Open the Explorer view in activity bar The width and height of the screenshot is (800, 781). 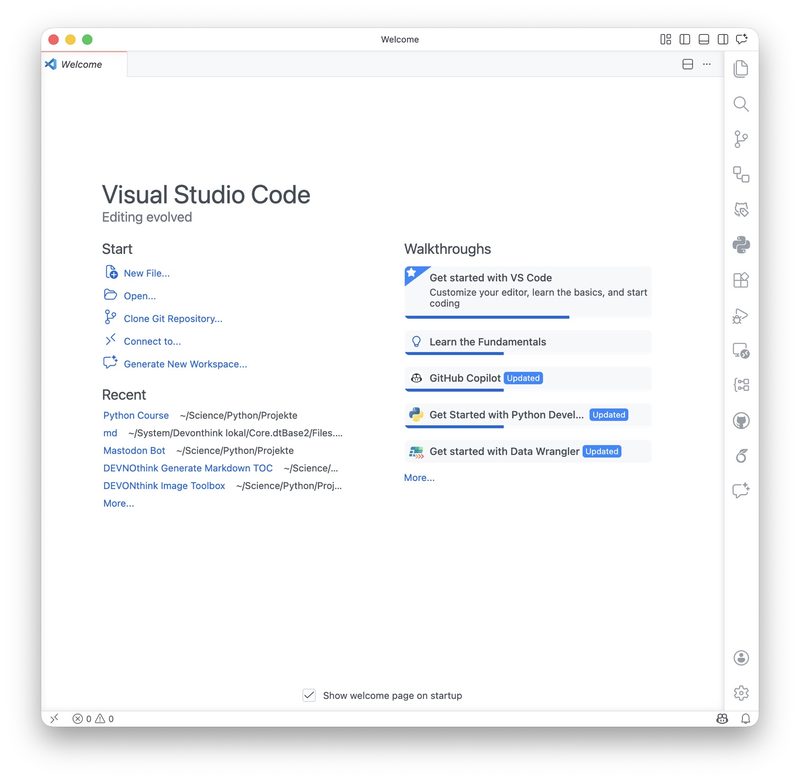[x=741, y=69]
